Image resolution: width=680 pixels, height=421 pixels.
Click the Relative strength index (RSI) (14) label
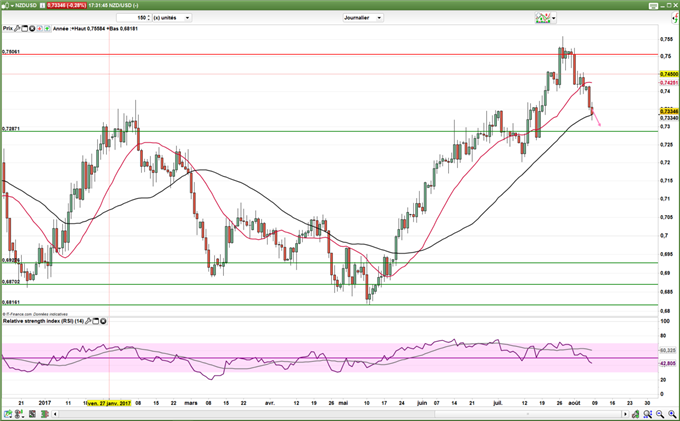pos(43,321)
